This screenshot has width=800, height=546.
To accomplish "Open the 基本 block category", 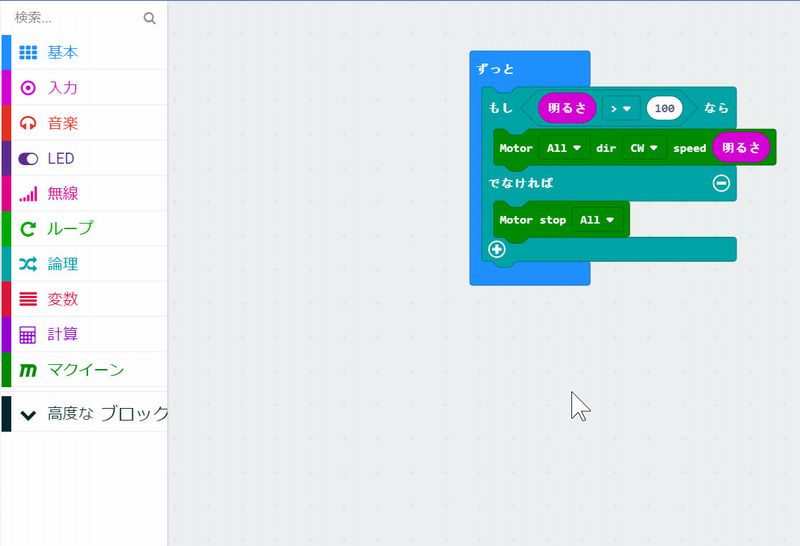I will 62,52.
